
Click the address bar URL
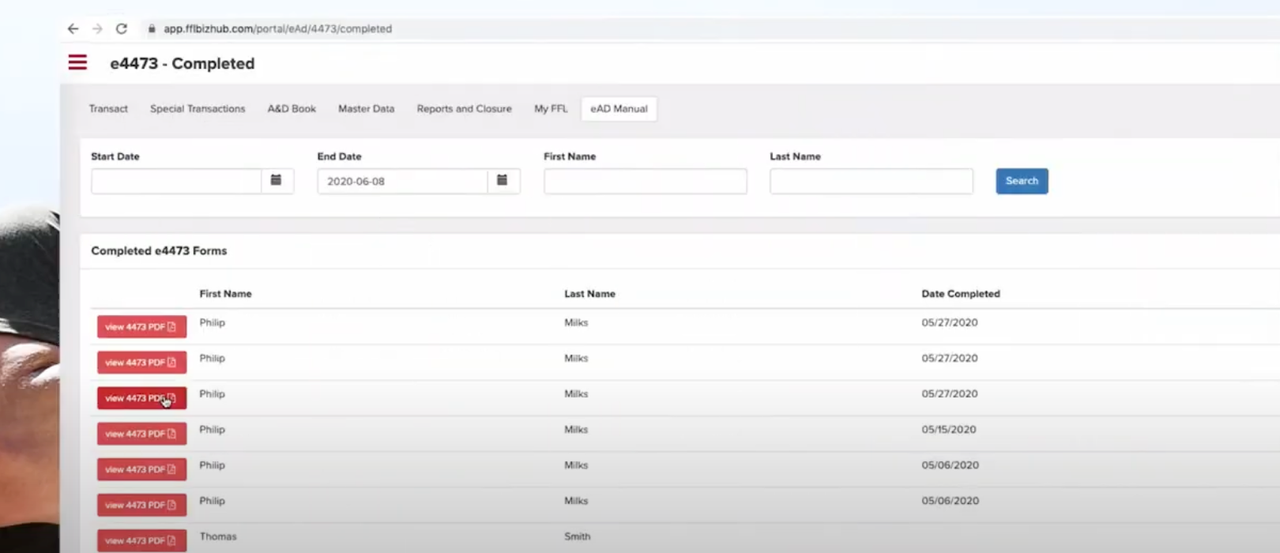pyautogui.click(x=277, y=29)
